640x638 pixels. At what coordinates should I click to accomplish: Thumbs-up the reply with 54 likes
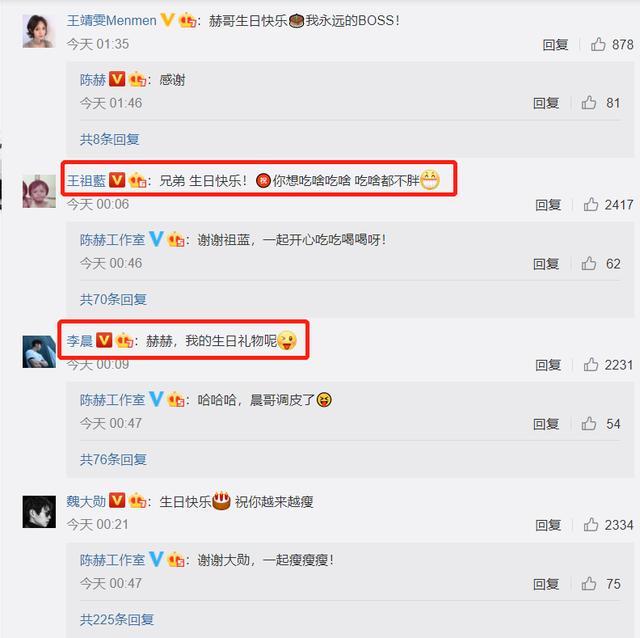pos(589,423)
